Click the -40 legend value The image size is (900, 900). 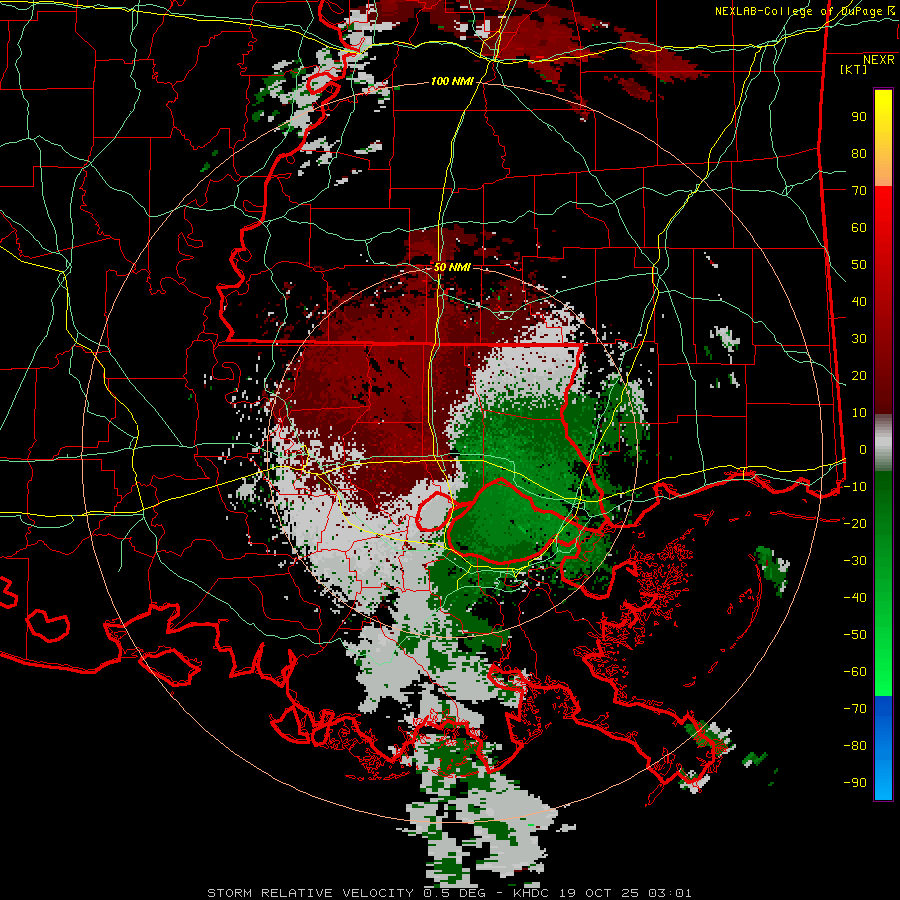855,598
